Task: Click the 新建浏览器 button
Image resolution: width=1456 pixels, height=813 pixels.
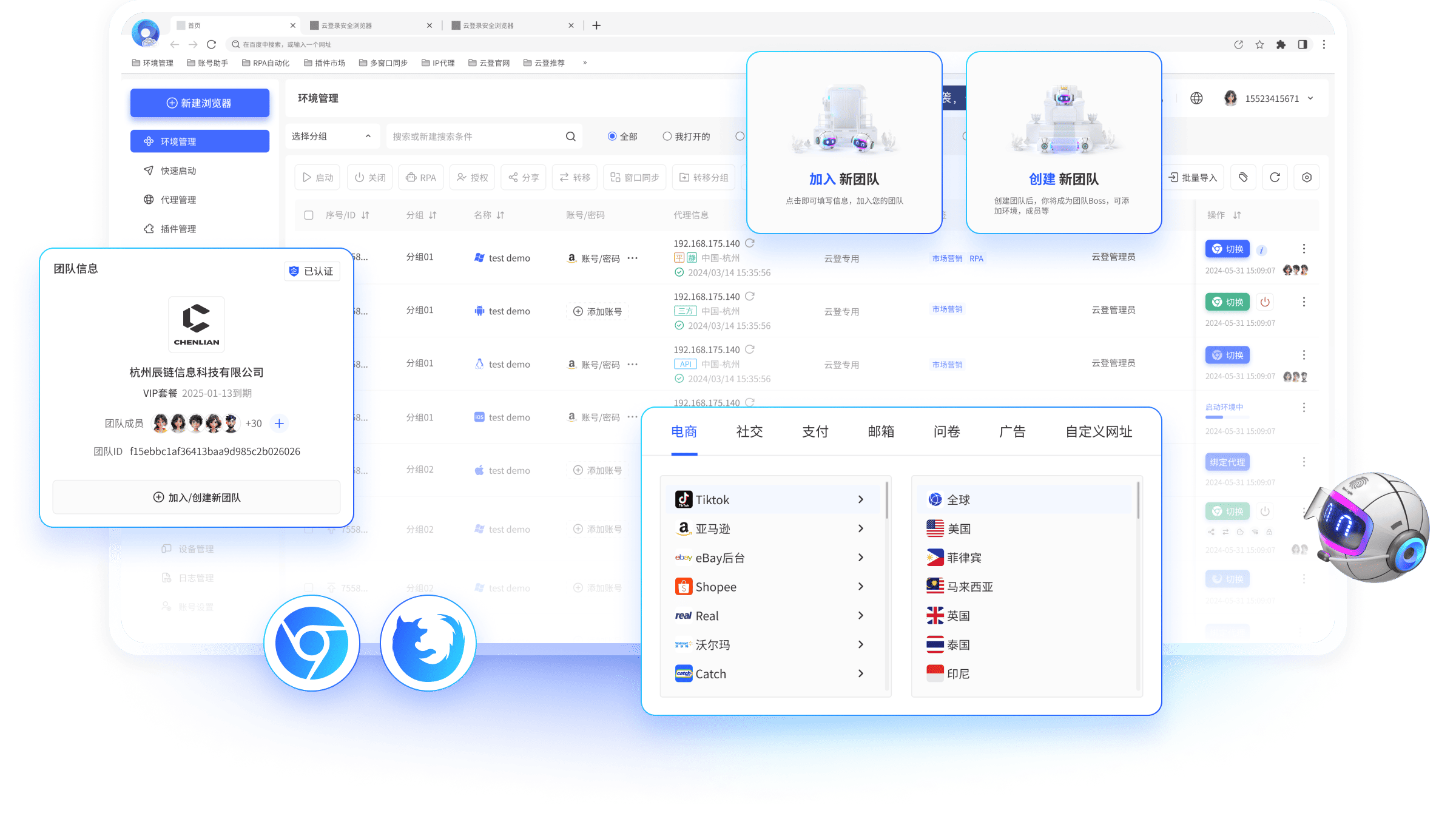Action: point(200,103)
